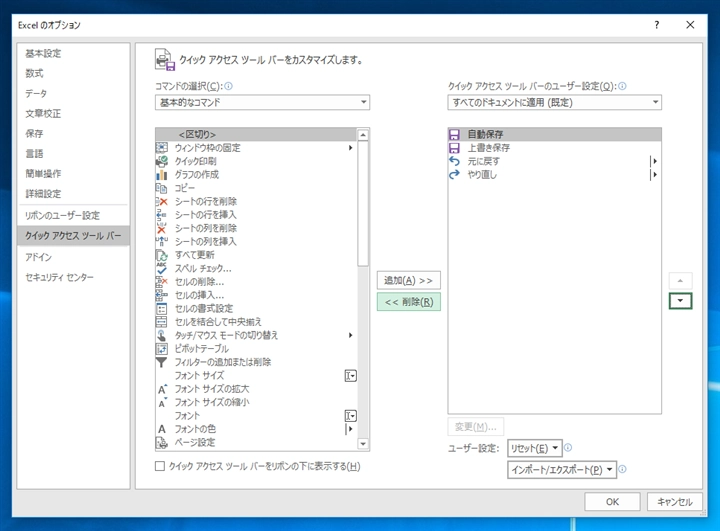Switch to 詳細設定 options category
720x531 pixels.
[43, 194]
